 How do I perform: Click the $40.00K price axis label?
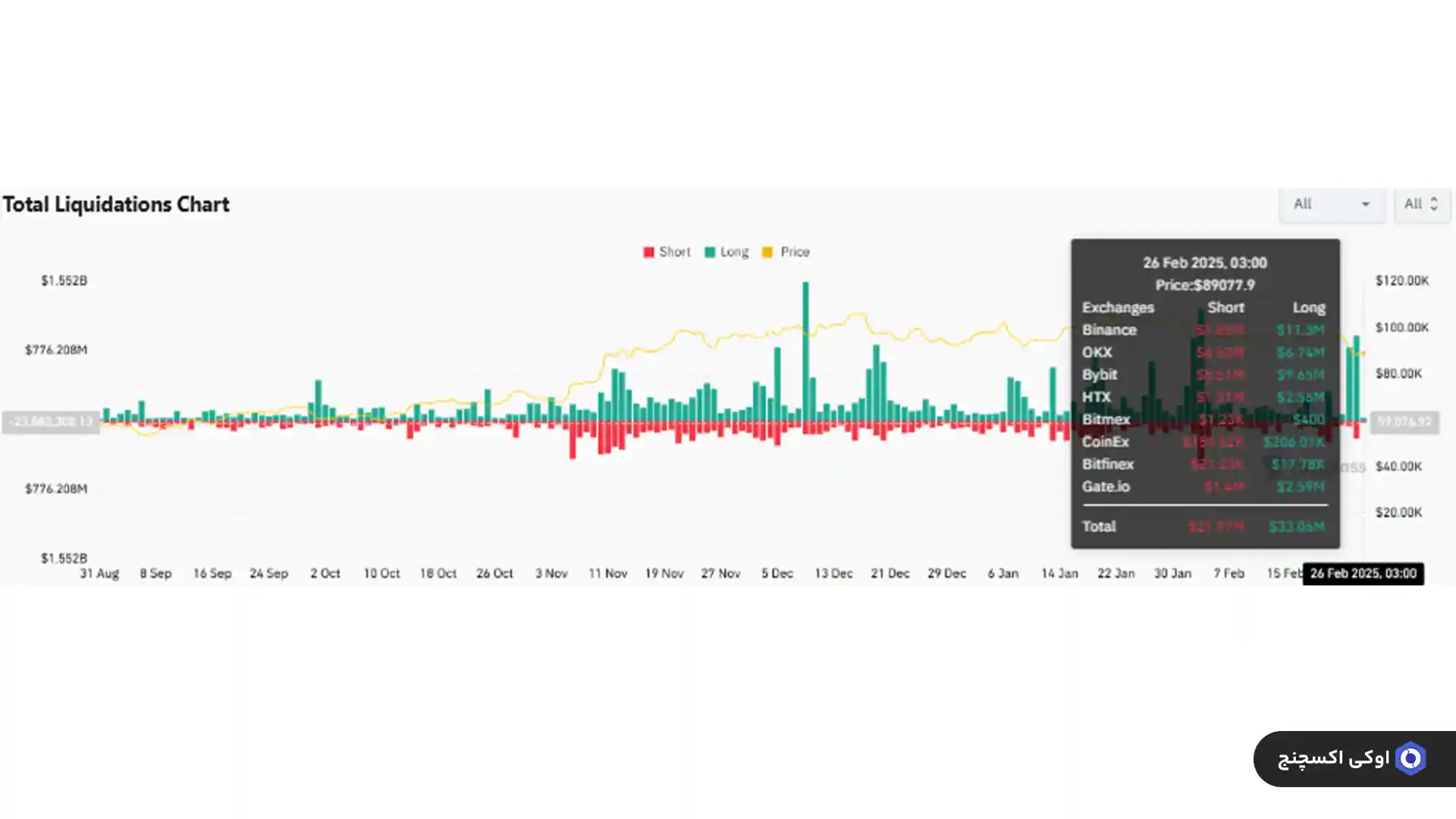click(1399, 466)
